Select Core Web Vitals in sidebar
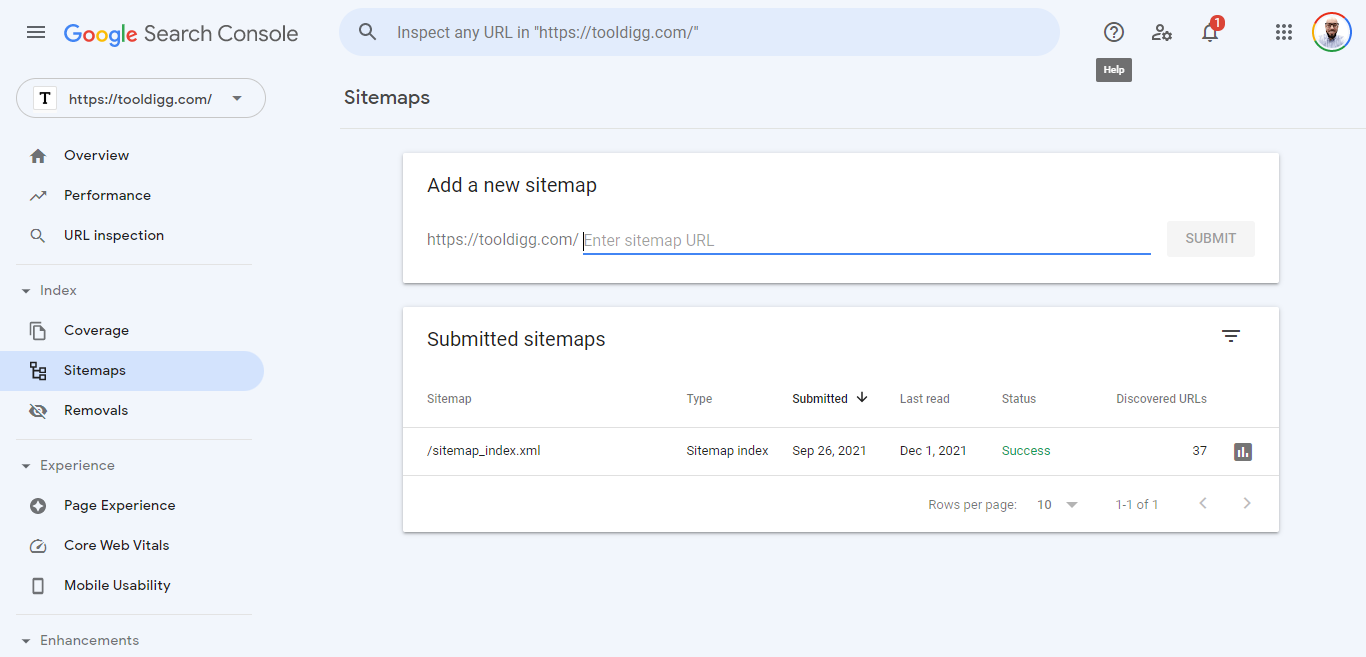The image size is (1366, 657). [116, 546]
